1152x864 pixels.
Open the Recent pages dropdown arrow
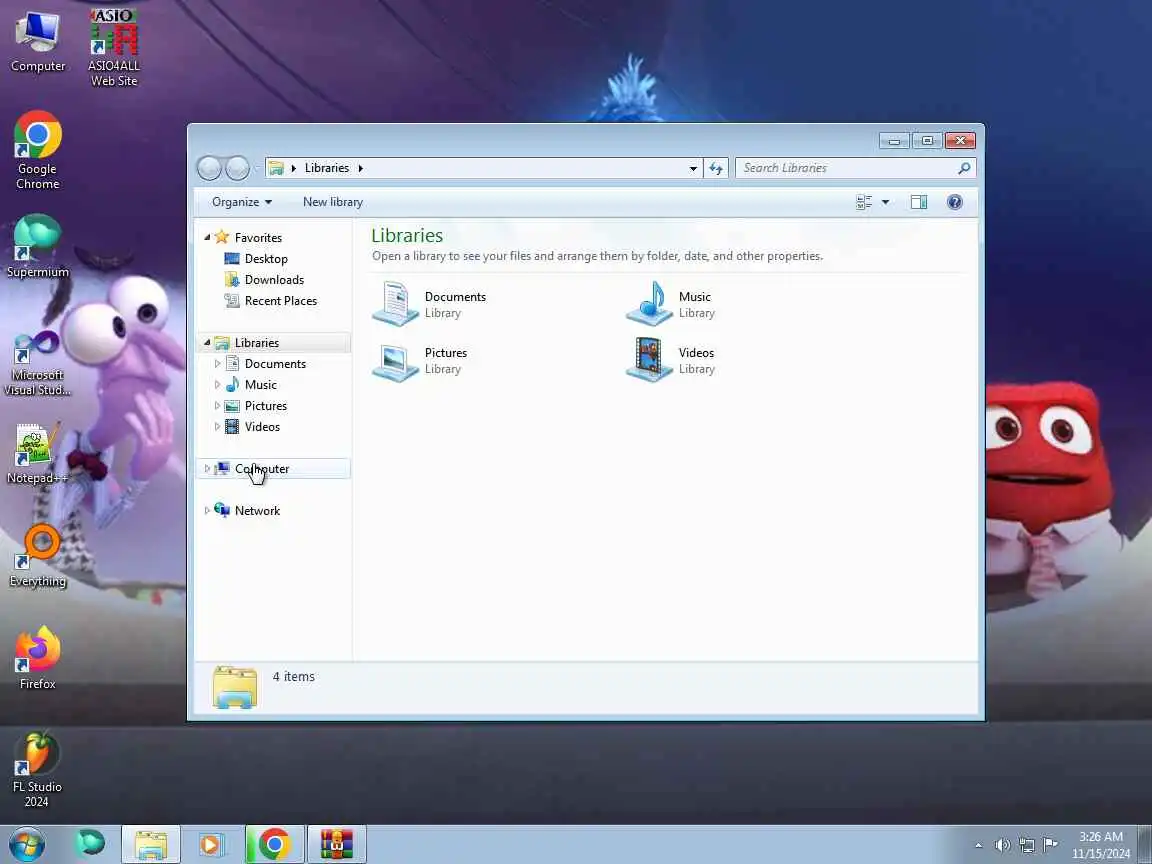point(257,169)
